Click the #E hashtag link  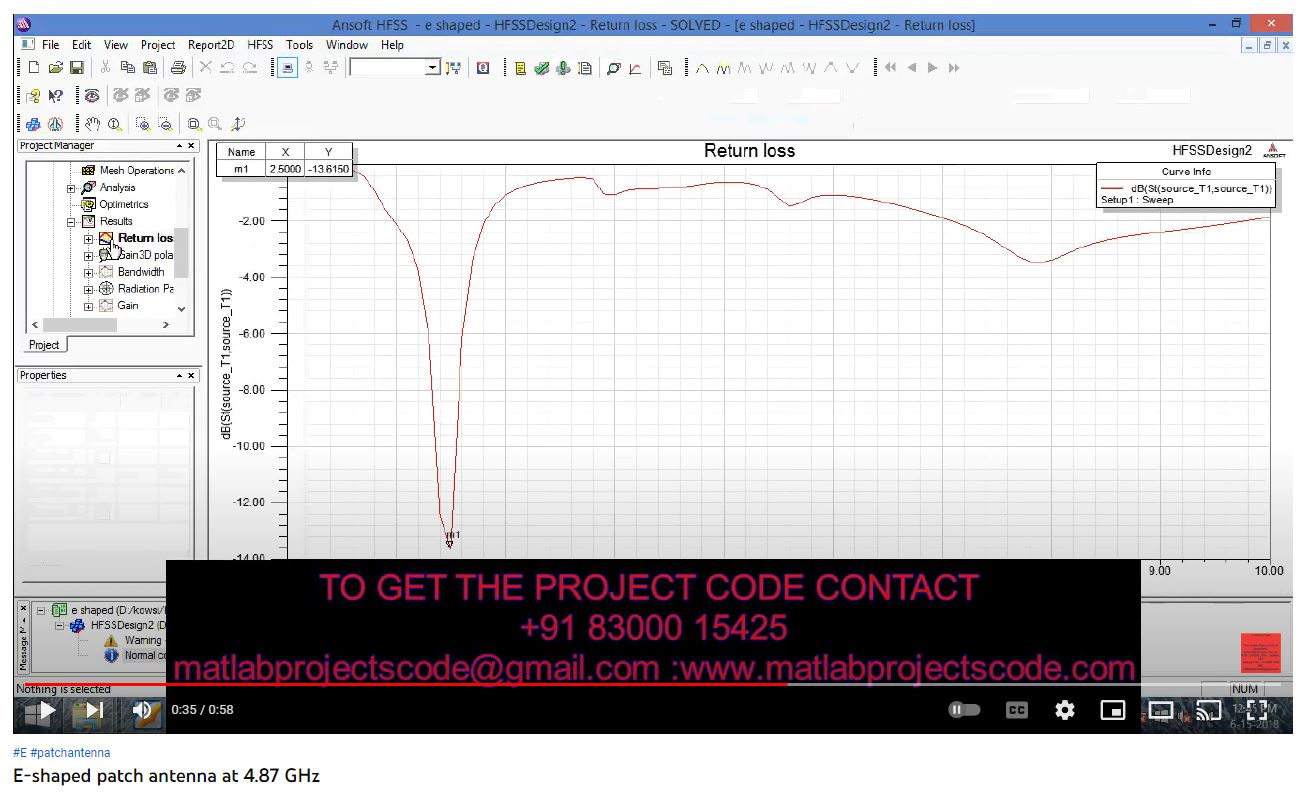click(x=19, y=753)
